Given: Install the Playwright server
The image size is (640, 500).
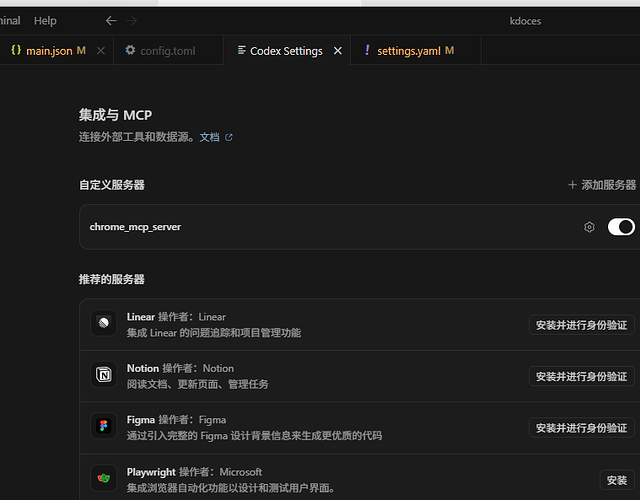Looking at the screenshot, I should 617,480.
